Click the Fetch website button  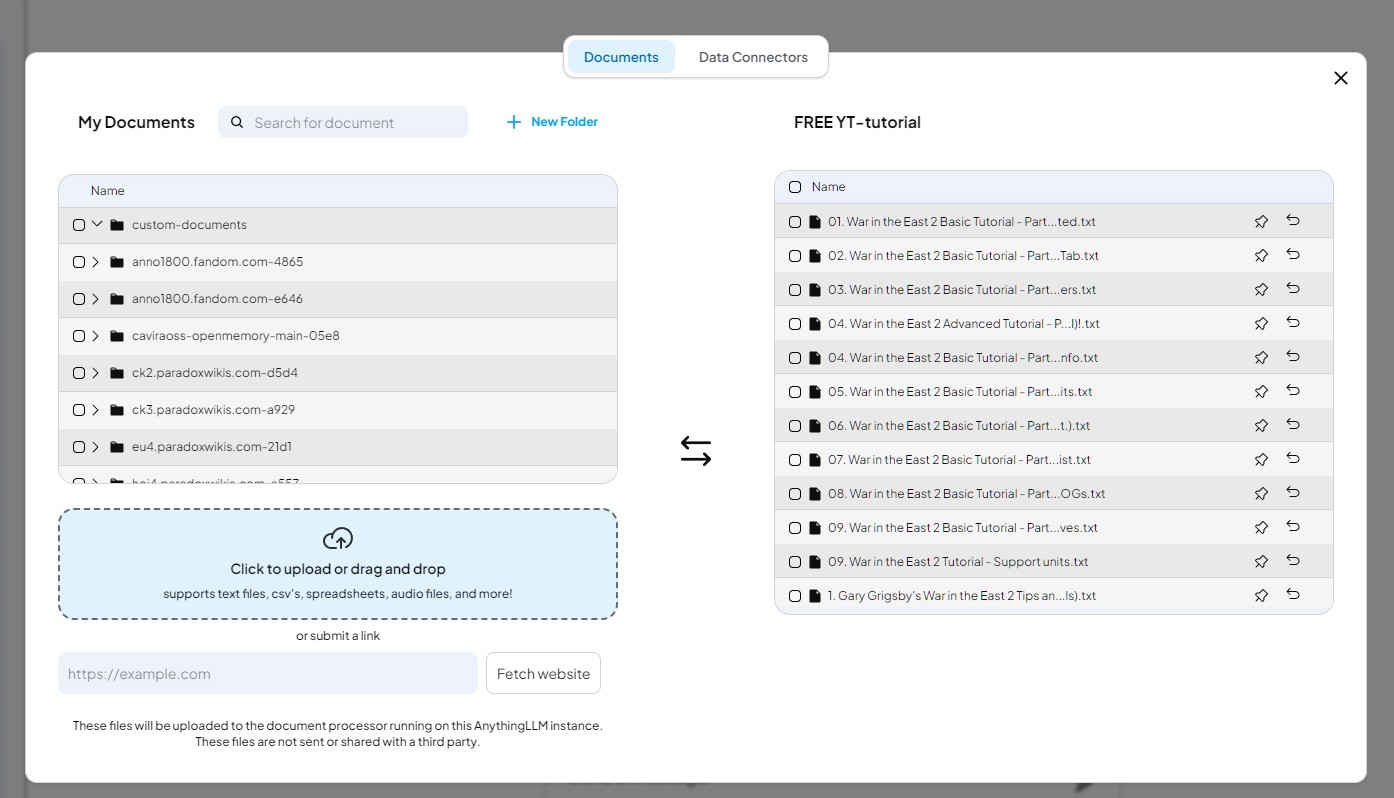pos(543,674)
